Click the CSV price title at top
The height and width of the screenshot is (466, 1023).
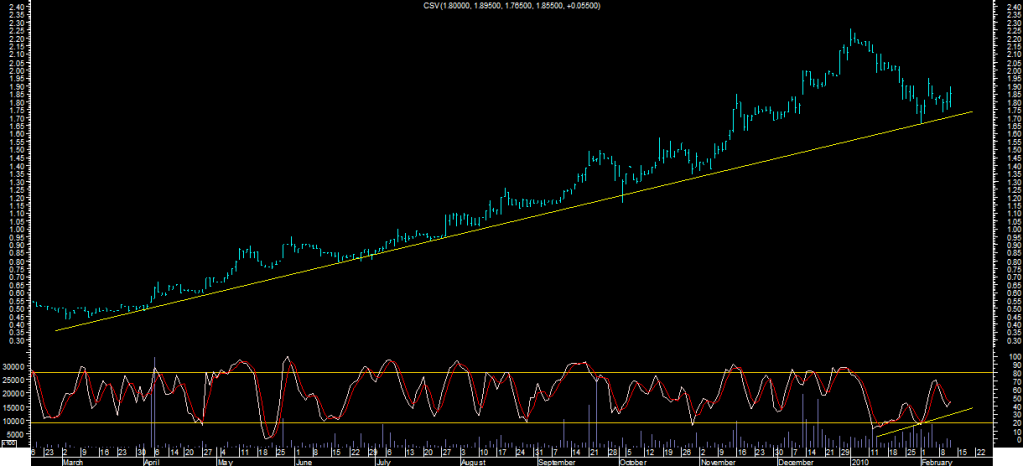512,6
